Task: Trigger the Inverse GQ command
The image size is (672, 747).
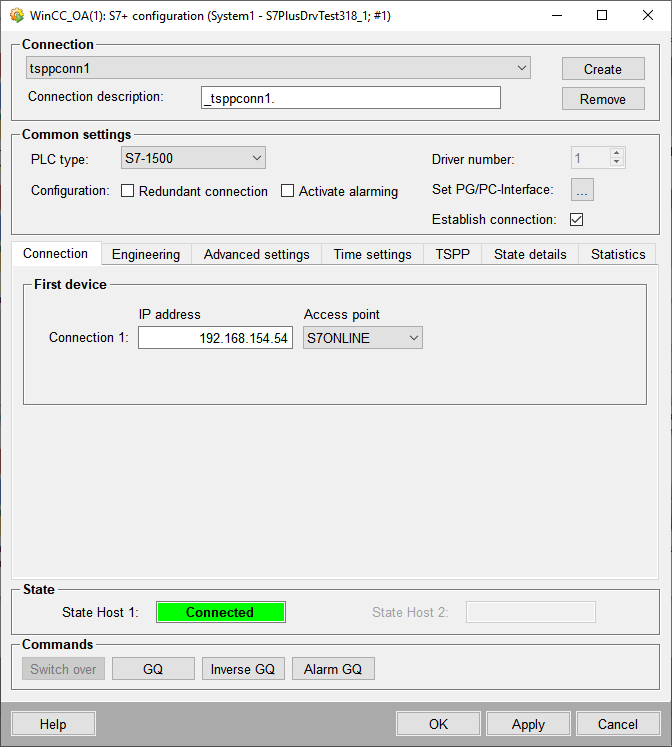Action: pos(243,669)
